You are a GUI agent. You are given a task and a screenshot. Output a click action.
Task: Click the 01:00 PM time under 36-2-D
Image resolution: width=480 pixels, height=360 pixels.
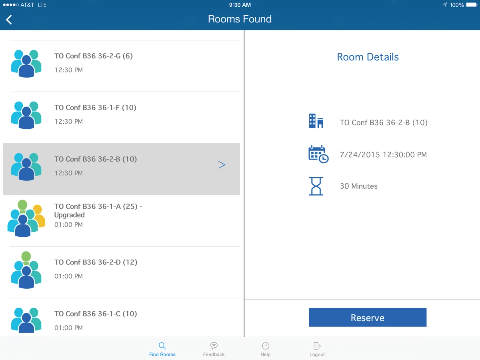click(x=69, y=276)
